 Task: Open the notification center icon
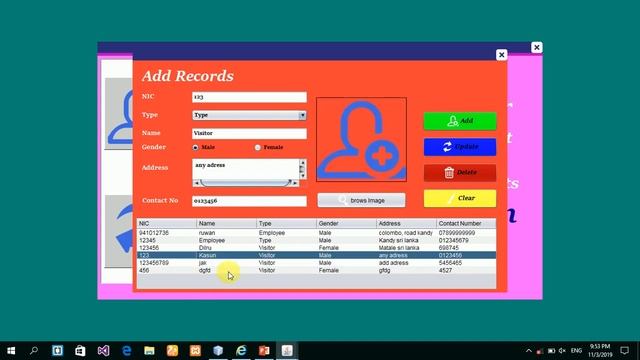(624, 351)
